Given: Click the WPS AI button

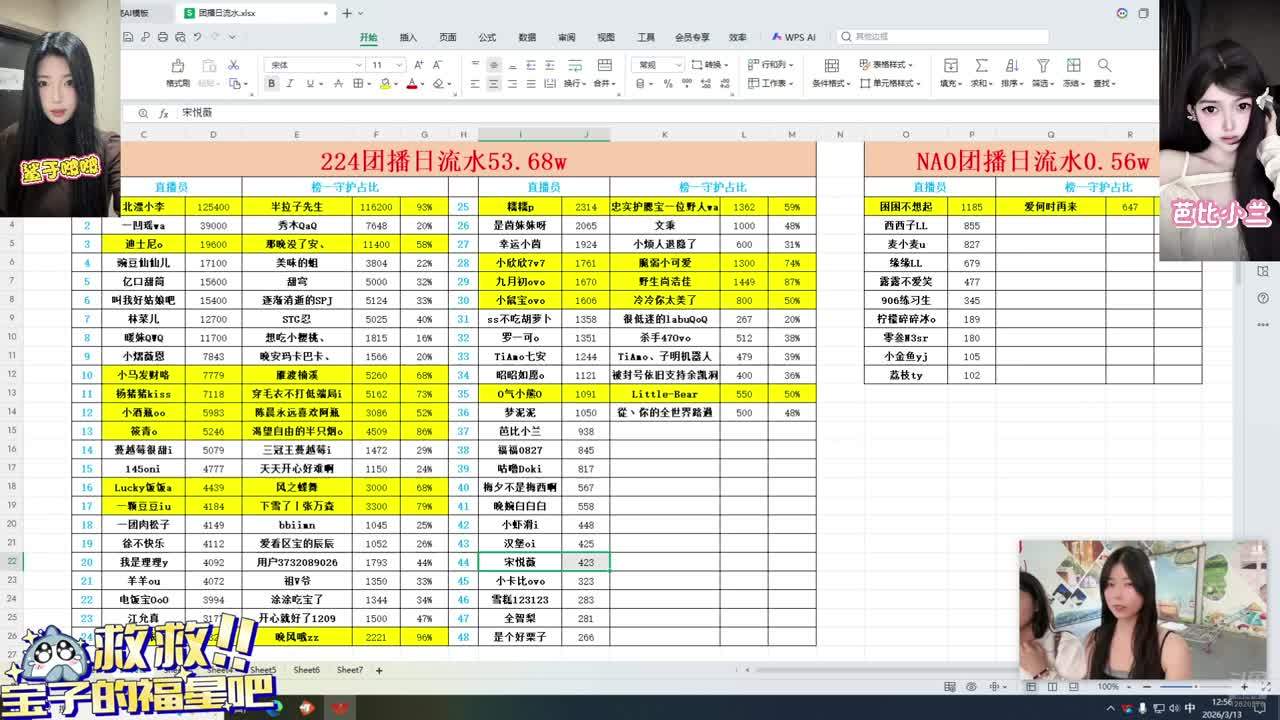Looking at the screenshot, I should [793, 37].
